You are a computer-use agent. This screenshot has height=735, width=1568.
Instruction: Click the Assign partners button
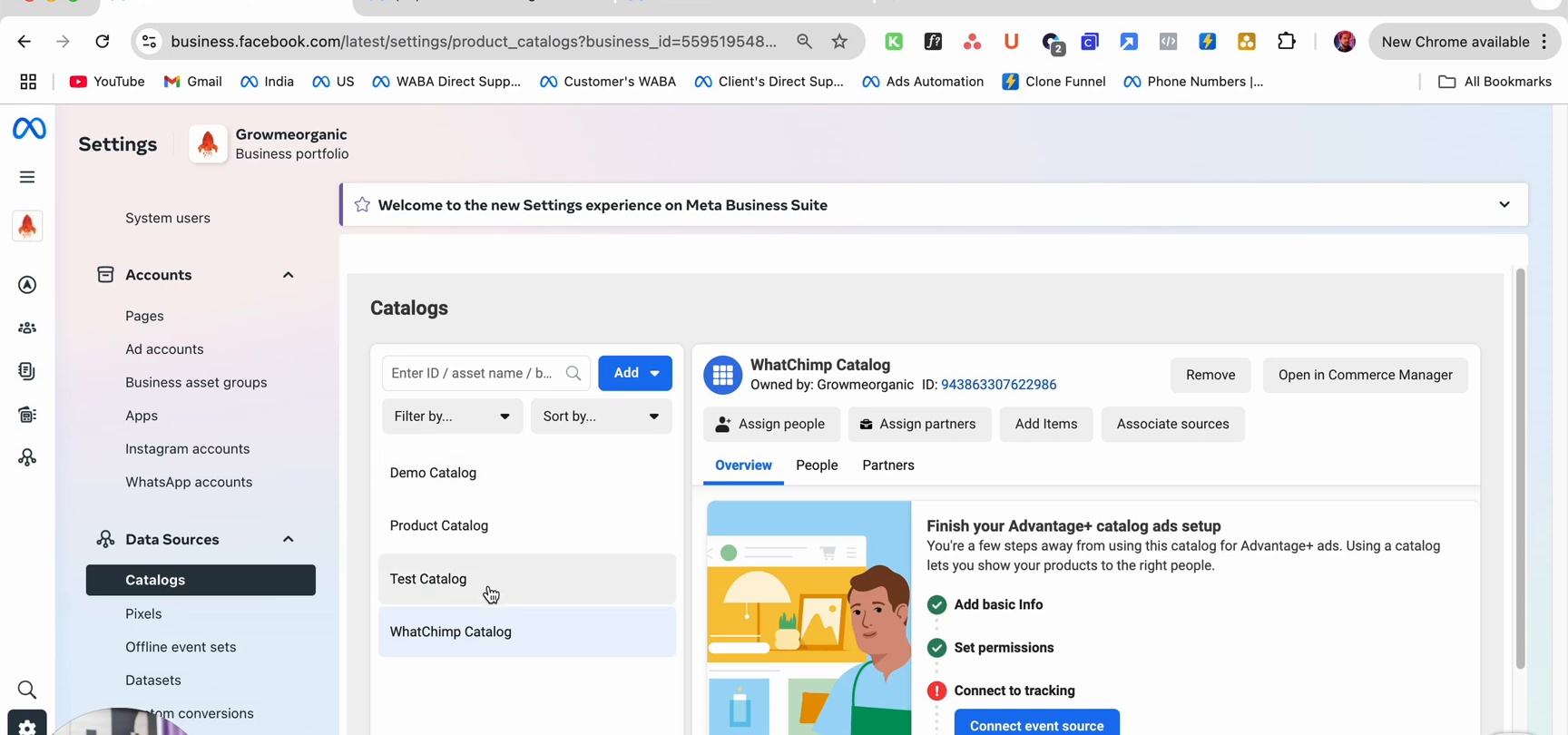pyautogui.click(x=919, y=424)
